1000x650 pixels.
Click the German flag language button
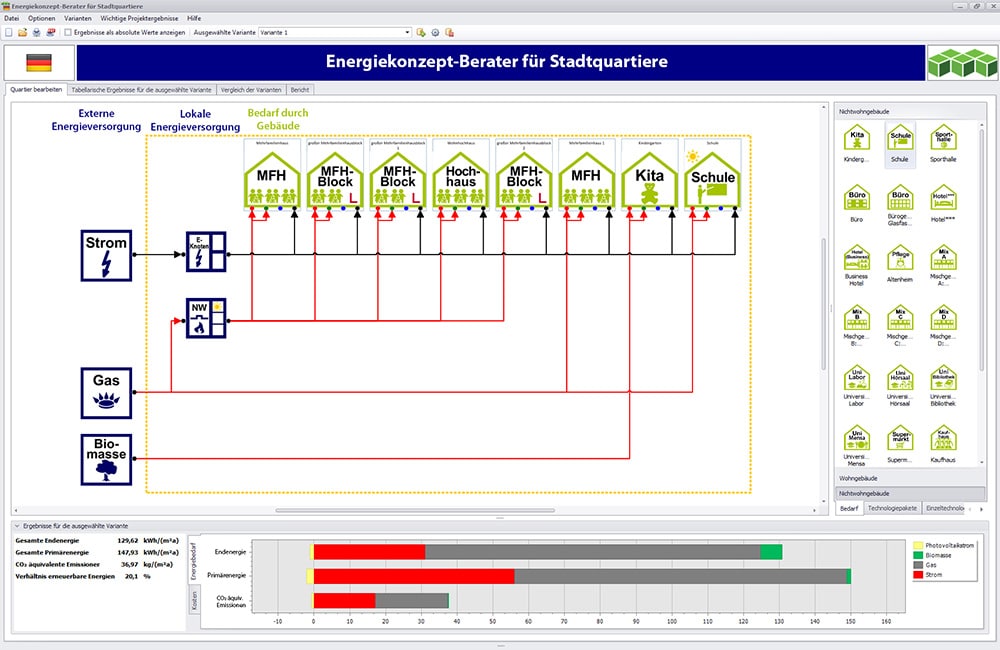40,62
